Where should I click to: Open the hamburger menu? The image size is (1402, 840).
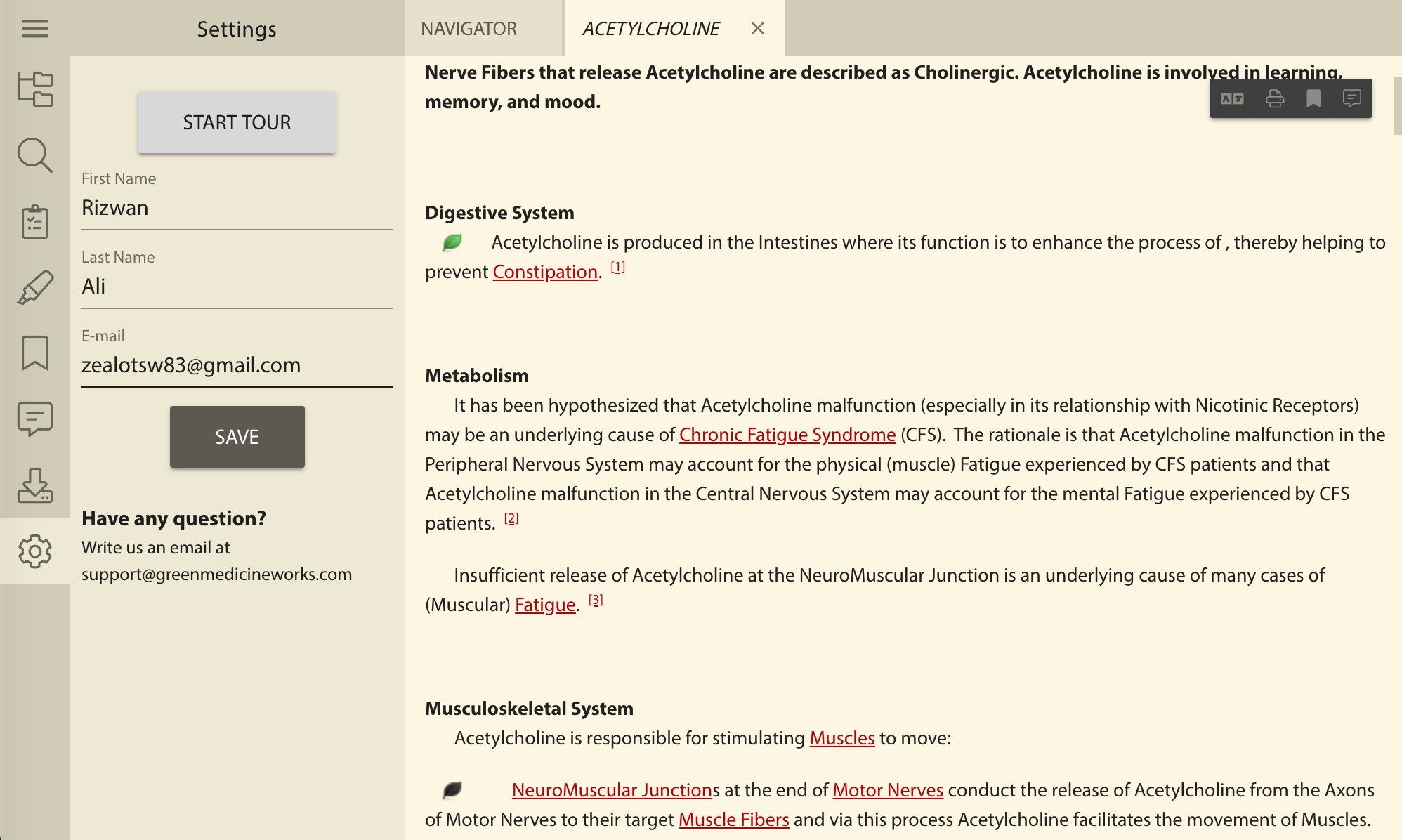pyautogui.click(x=34, y=29)
